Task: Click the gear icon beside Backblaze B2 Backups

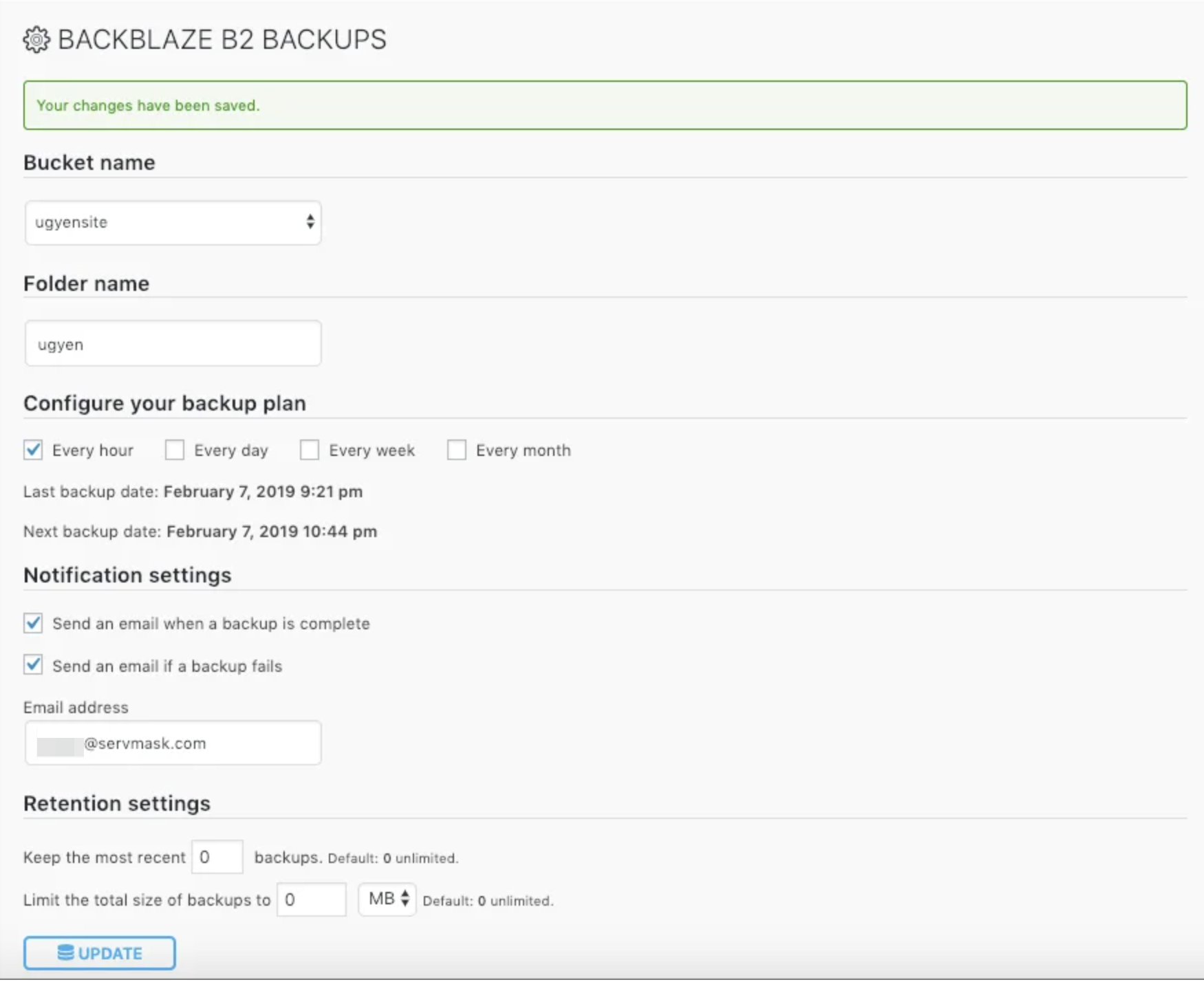Action: click(x=36, y=40)
